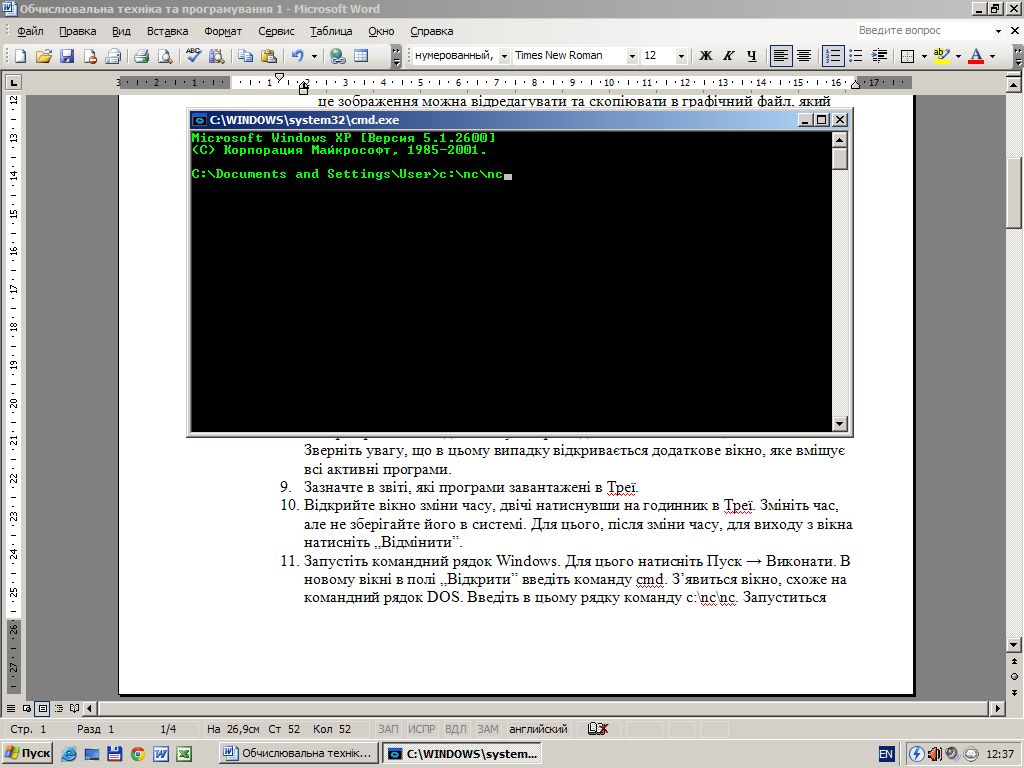
Task: Switch to Web Layout view button
Action: coord(27,708)
